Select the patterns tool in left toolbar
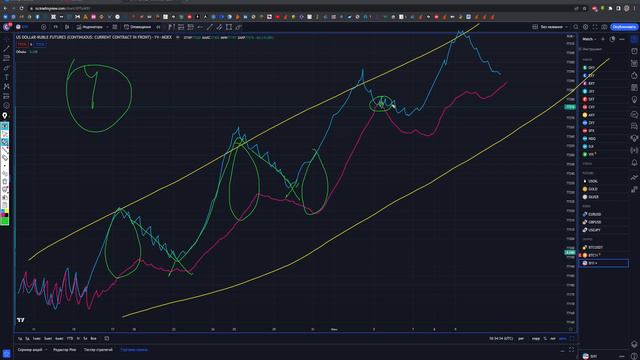This screenshot has width=640, height=360. tap(6, 87)
